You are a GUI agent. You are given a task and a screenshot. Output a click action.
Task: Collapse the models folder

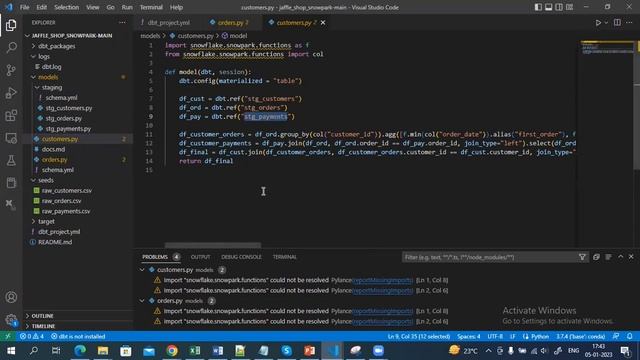coord(48,77)
